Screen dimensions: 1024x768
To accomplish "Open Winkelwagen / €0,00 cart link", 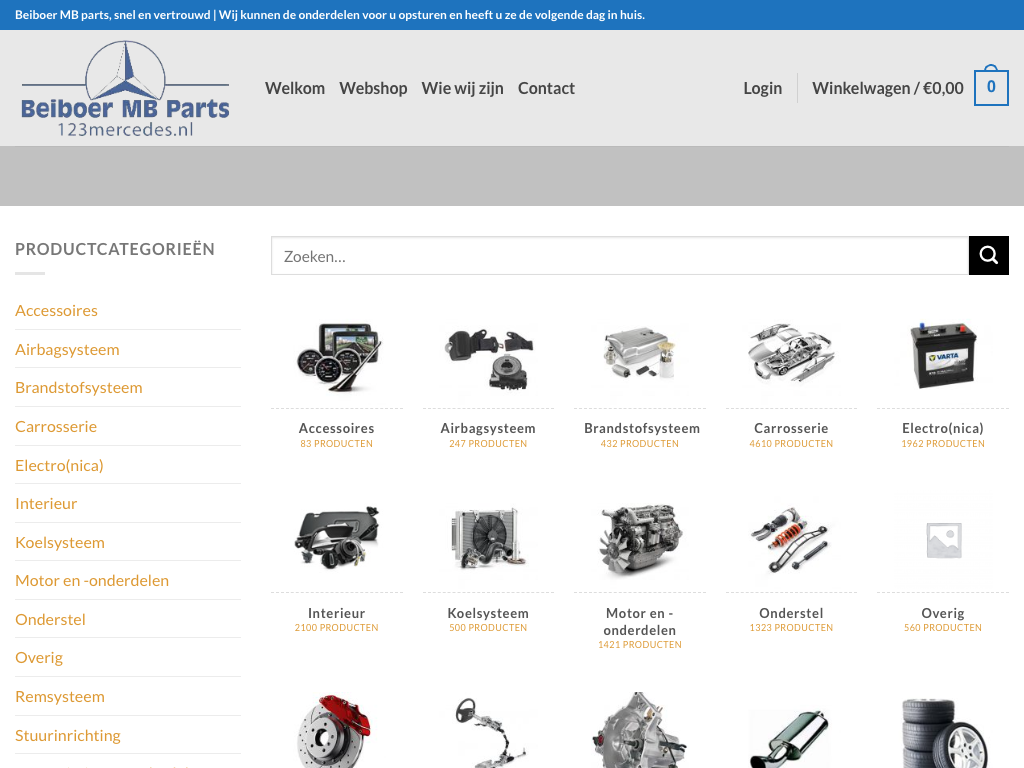I will (x=887, y=88).
